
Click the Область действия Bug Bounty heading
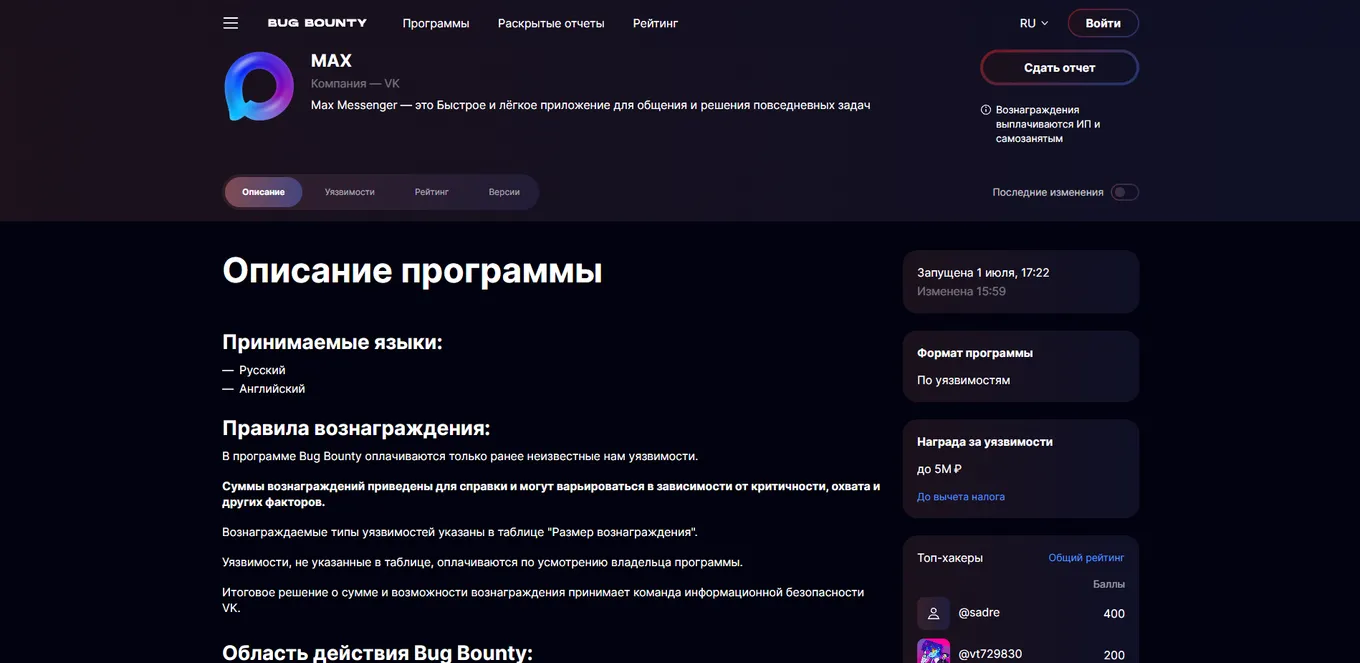[377, 653]
